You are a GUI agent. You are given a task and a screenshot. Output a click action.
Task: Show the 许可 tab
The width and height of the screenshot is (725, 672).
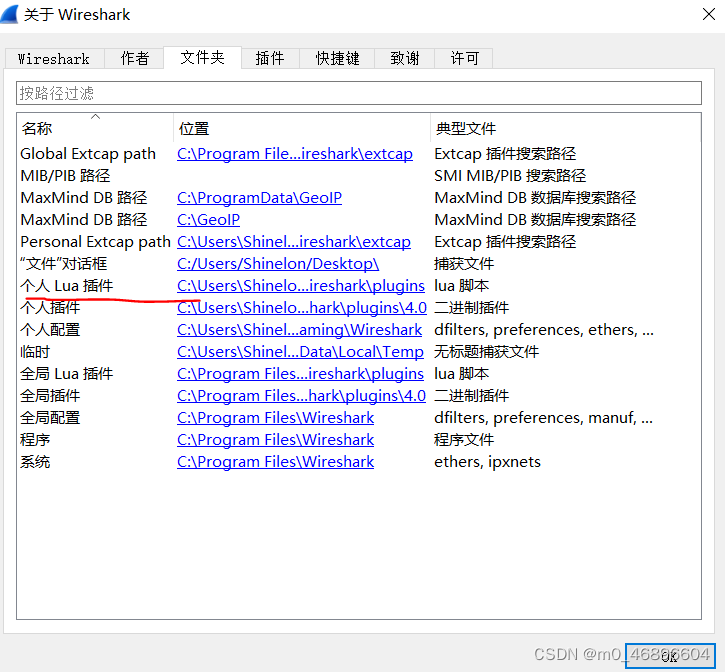464,59
